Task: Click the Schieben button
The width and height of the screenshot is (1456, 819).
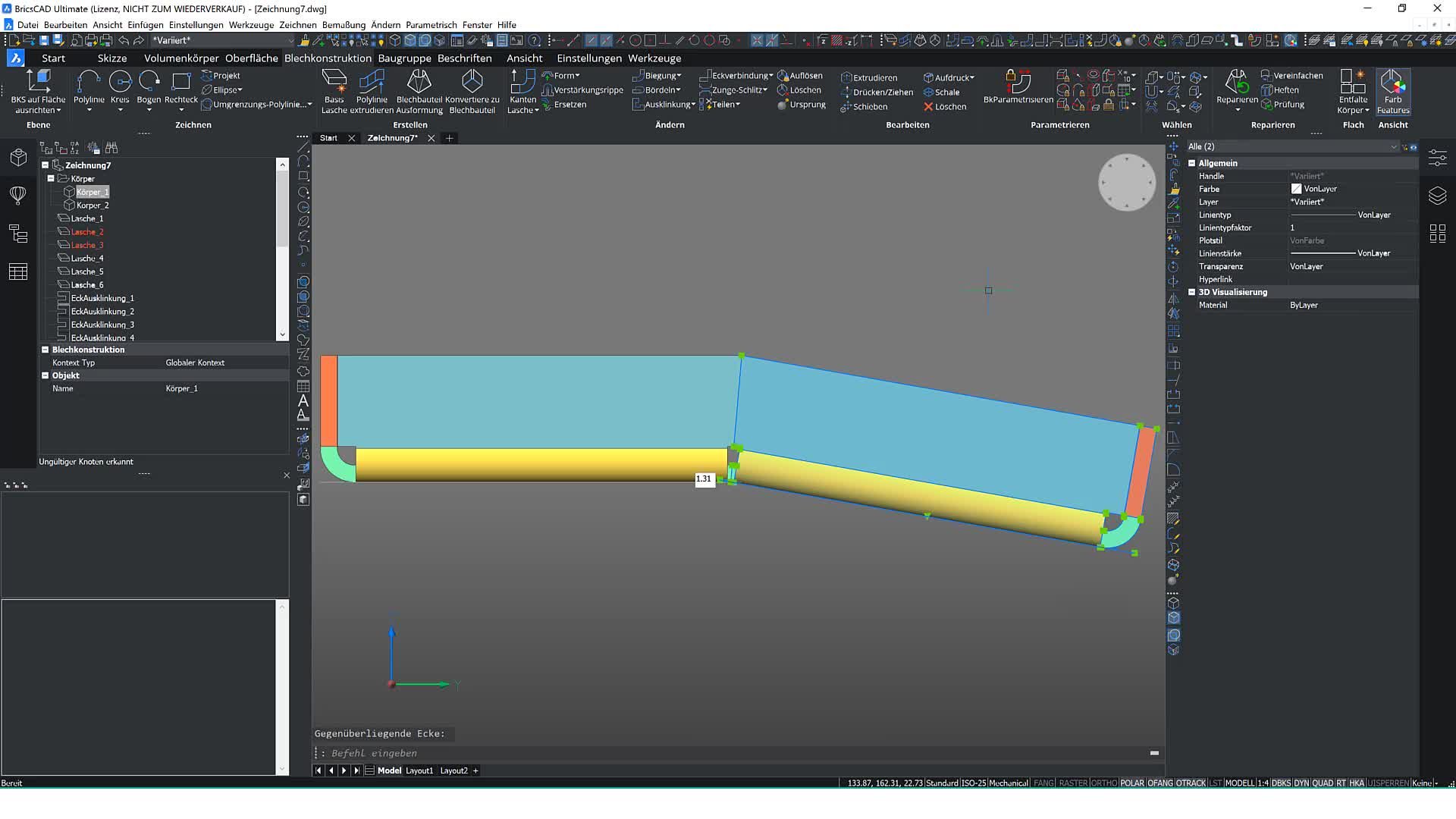Action: 864,107
